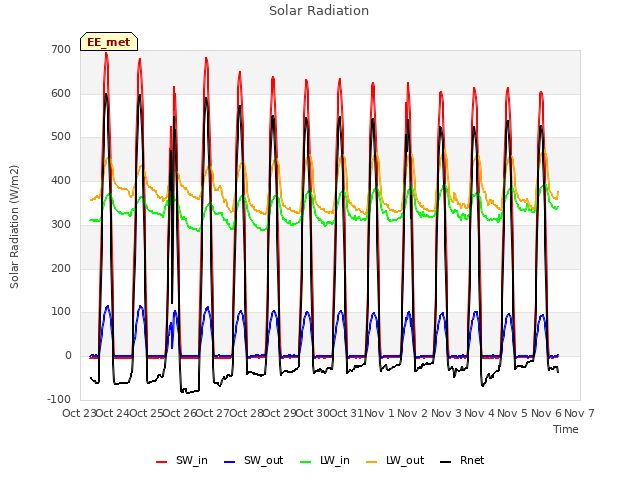Image resolution: width=640 pixels, height=480 pixels.
Task: Click the EE_met annotation label
Action: click(x=109, y=42)
